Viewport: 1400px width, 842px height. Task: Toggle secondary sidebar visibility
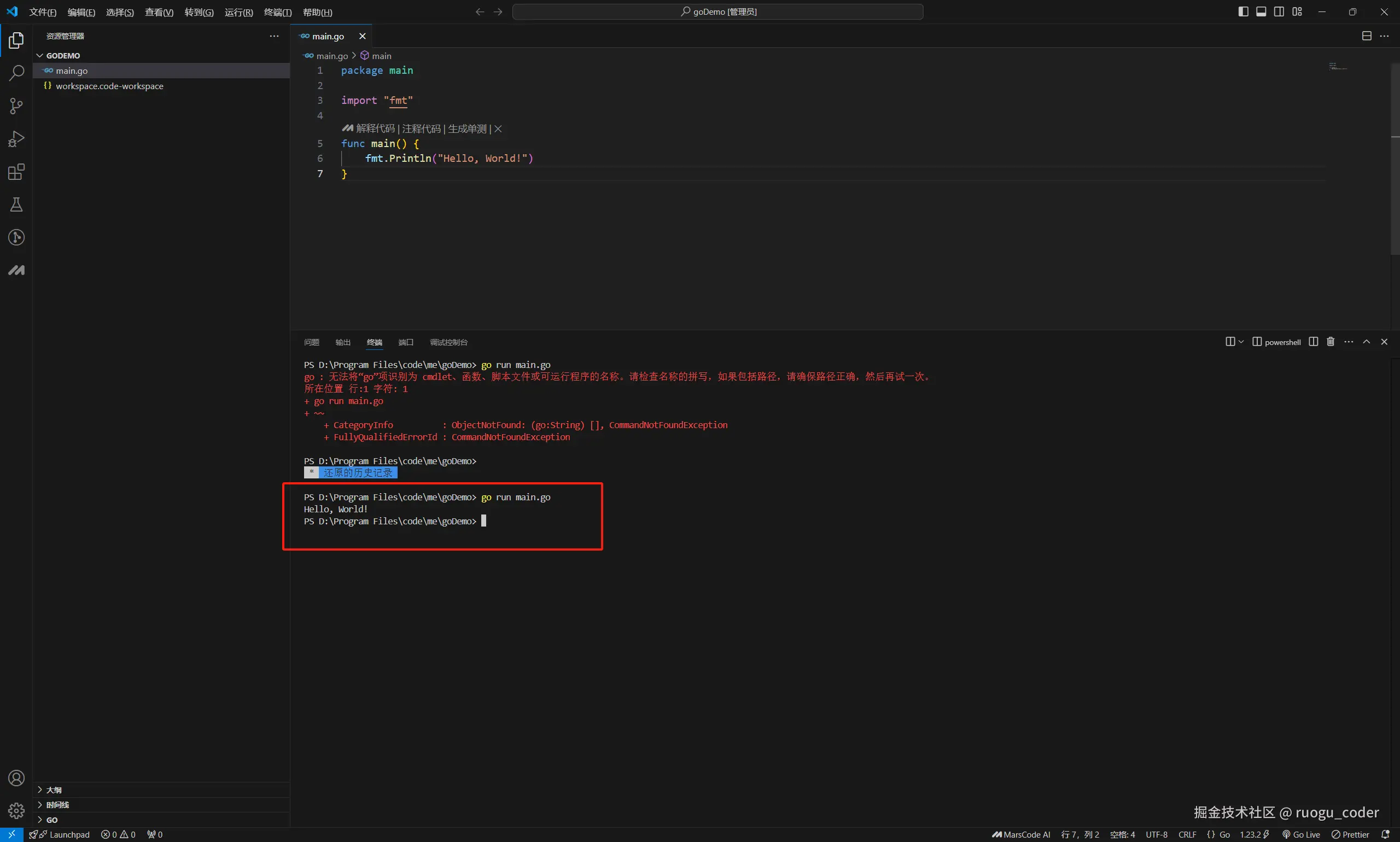[1279, 11]
